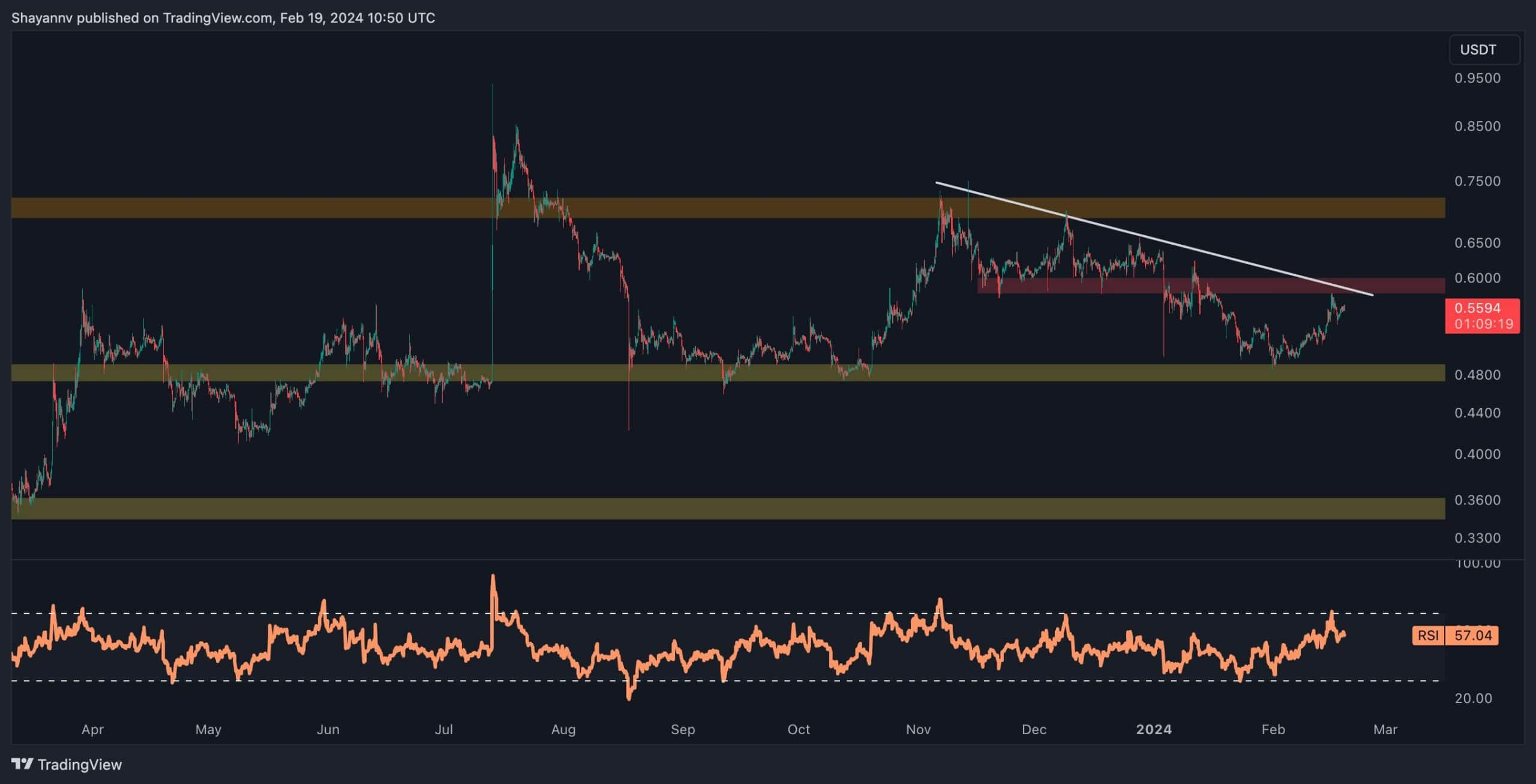Image resolution: width=1536 pixels, height=784 pixels.
Task: Select the lower yellow band near 0.36
Action: 720,508
